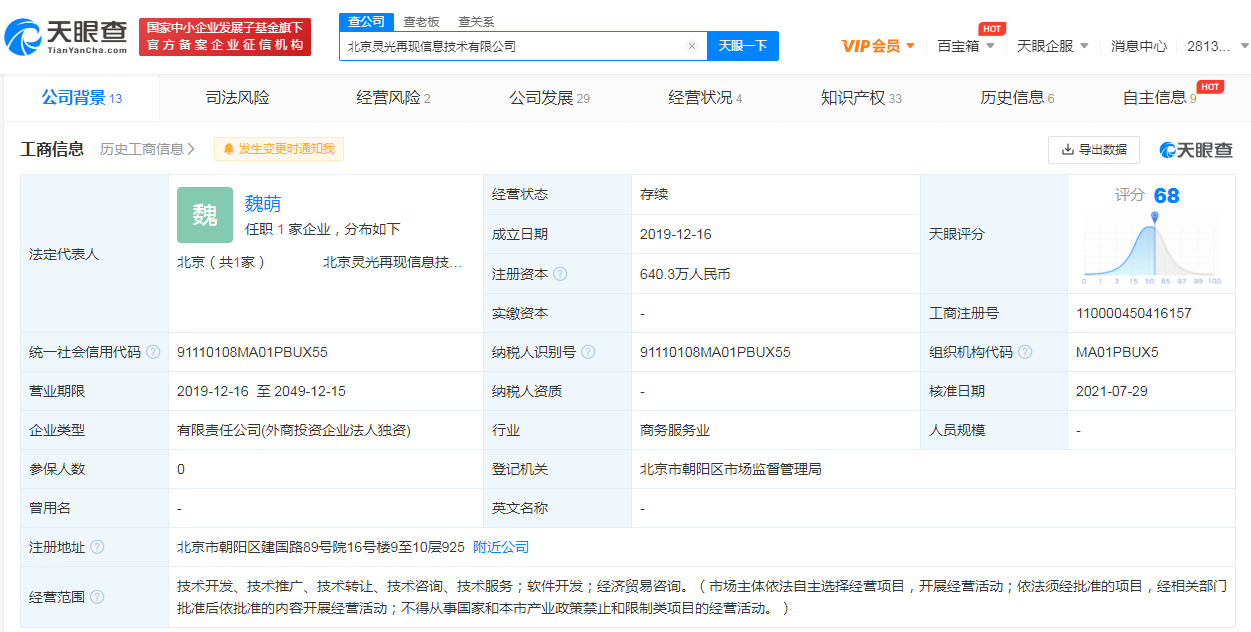1251x632 pixels.
Task: Click the help icon next to 注册地址
Action: tap(97, 548)
